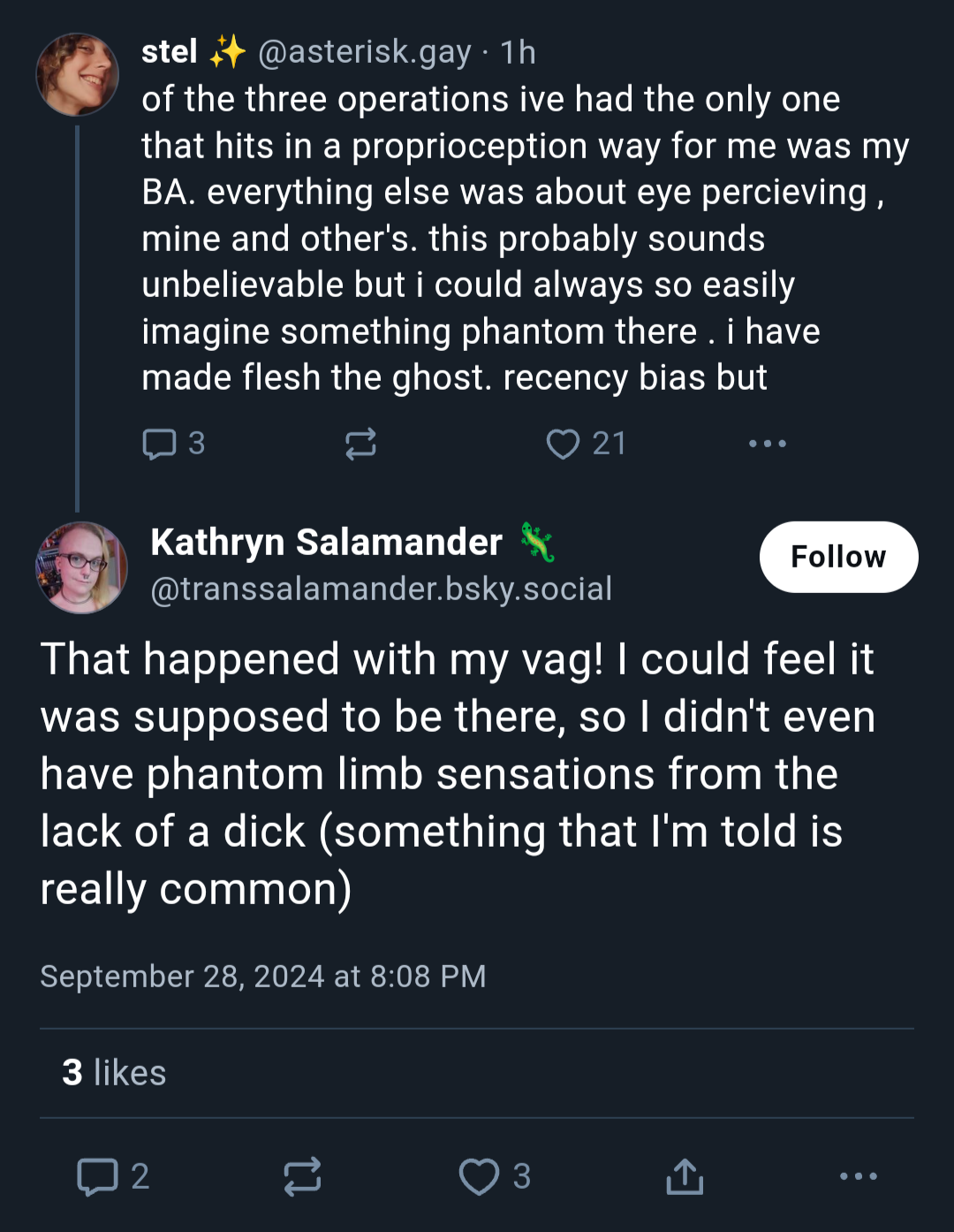Open stel's profile picture

[77, 75]
